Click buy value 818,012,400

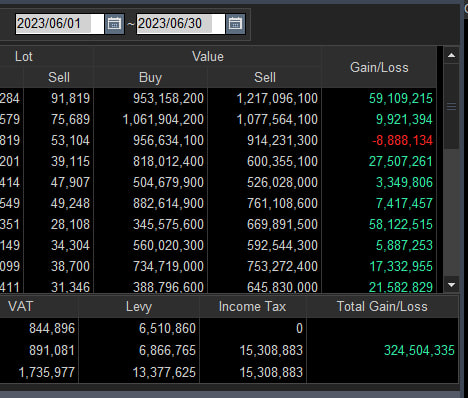coord(168,161)
